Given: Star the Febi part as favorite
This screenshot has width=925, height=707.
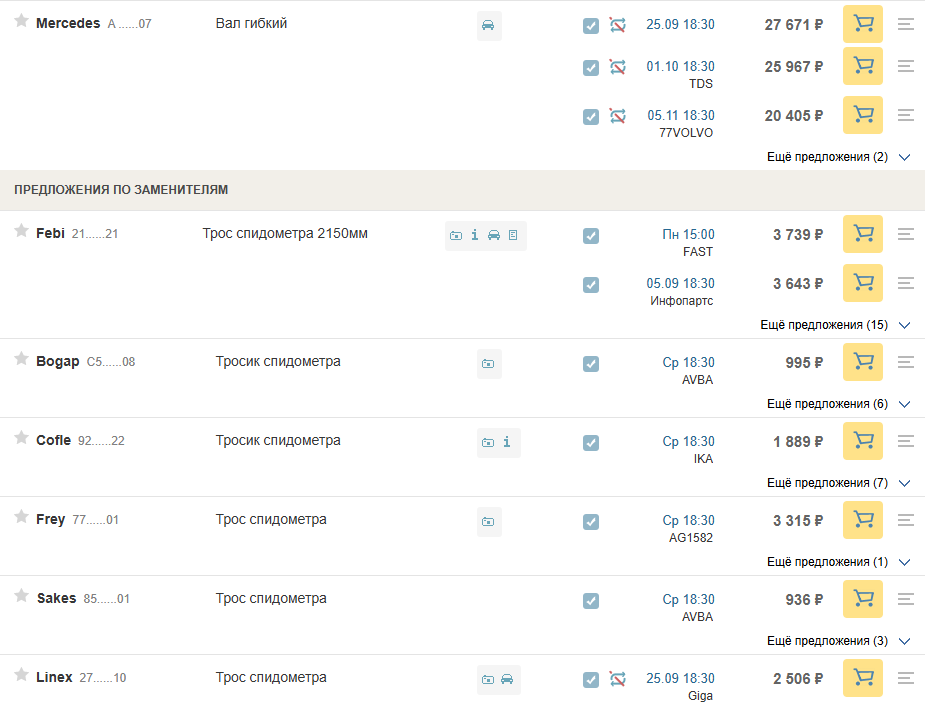Looking at the screenshot, I should [21, 232].
